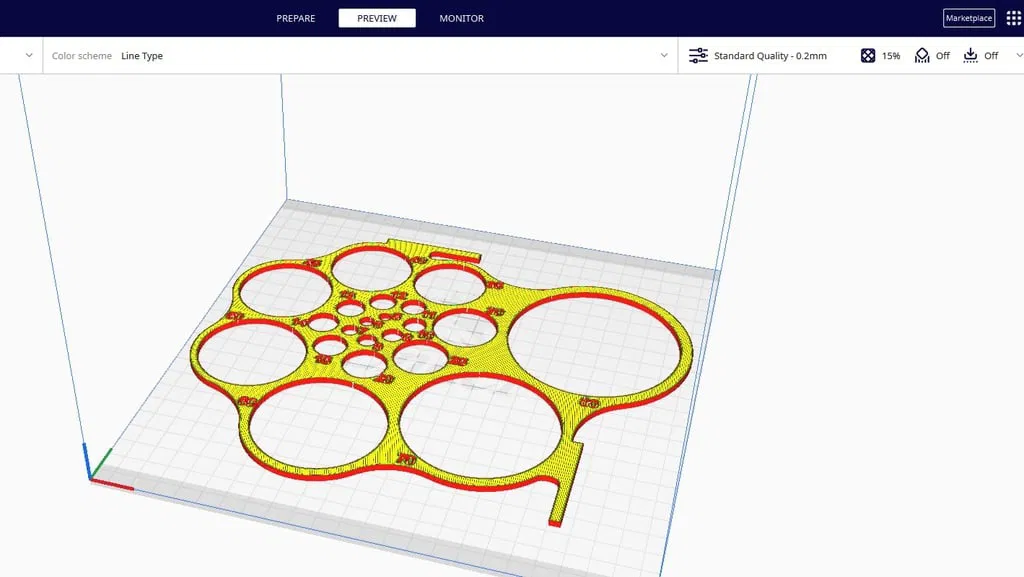
Task: Collapse the left toolbar chevron
Action: 28,55
